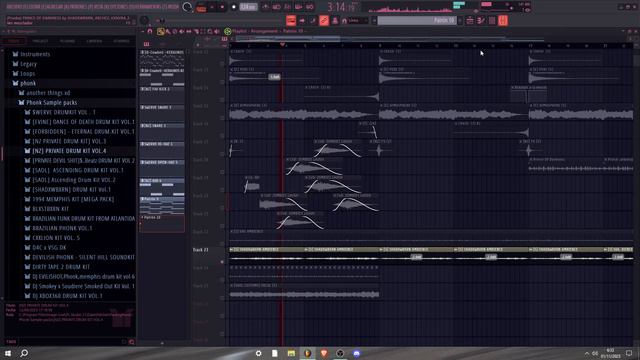Switch to the LIBRARY browser tab

[x=94, y=41]
